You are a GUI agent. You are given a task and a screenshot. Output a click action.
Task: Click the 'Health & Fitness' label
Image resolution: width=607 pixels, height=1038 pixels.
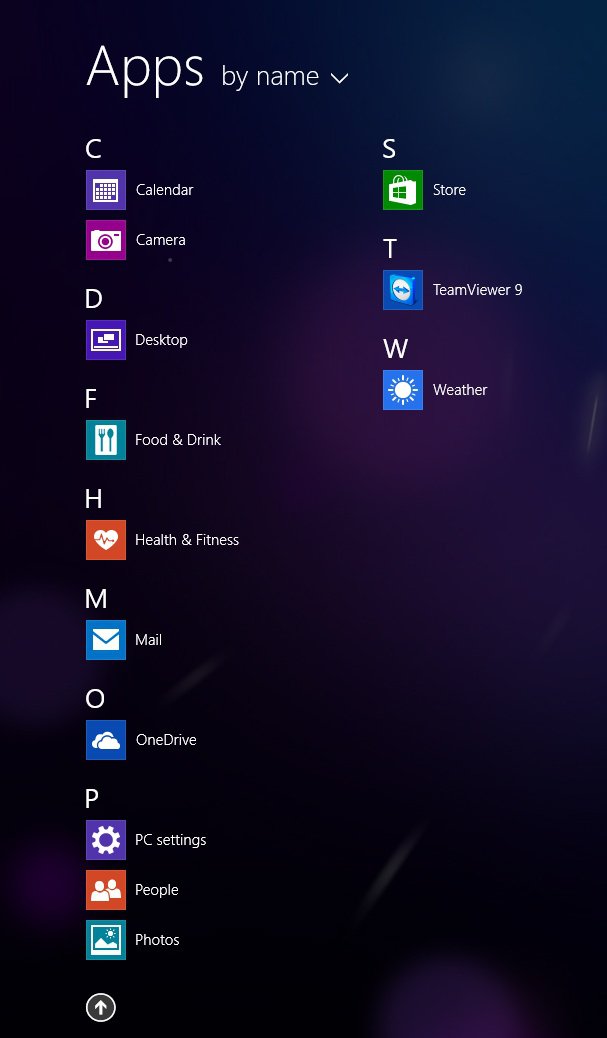(187, 540)
